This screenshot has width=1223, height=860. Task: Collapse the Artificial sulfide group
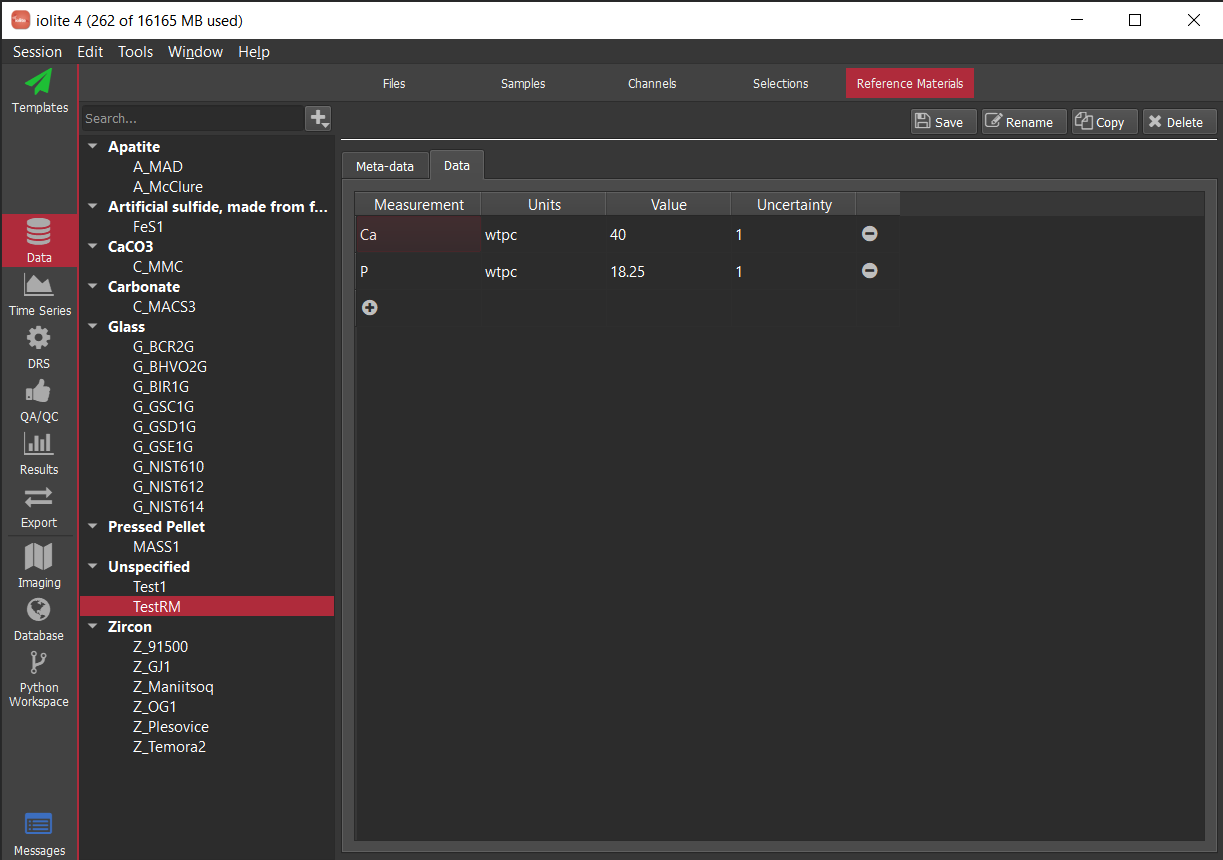point(93,207)
